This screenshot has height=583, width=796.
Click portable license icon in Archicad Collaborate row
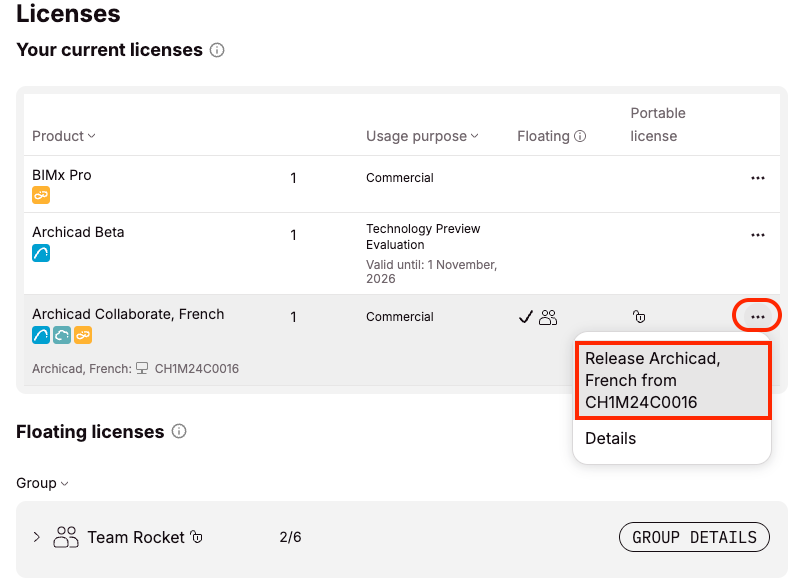pyautogui.click(x=639, y=317)
